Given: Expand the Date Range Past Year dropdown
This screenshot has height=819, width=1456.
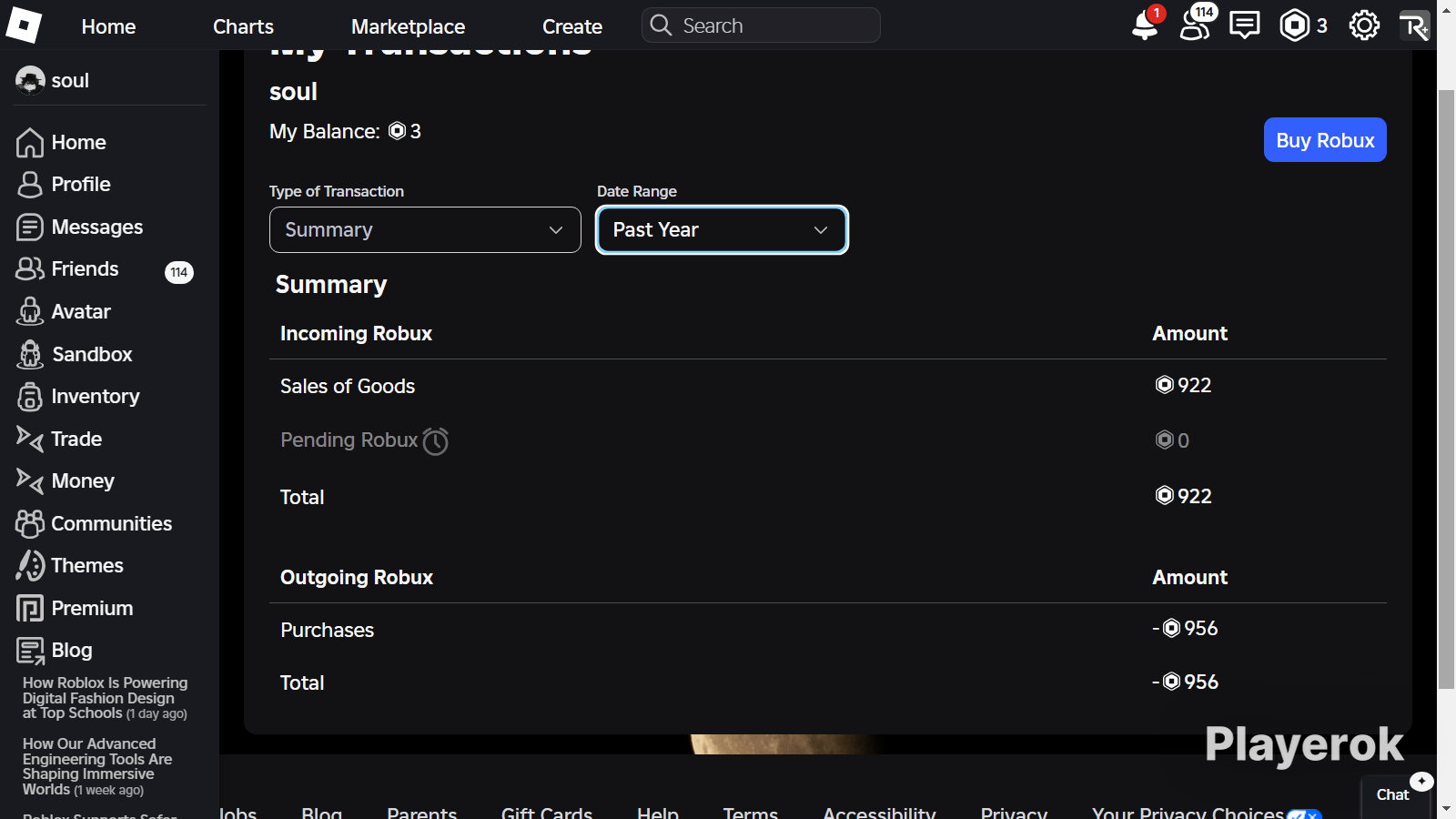Looking at the screenshot, I should tap(722, 229).
